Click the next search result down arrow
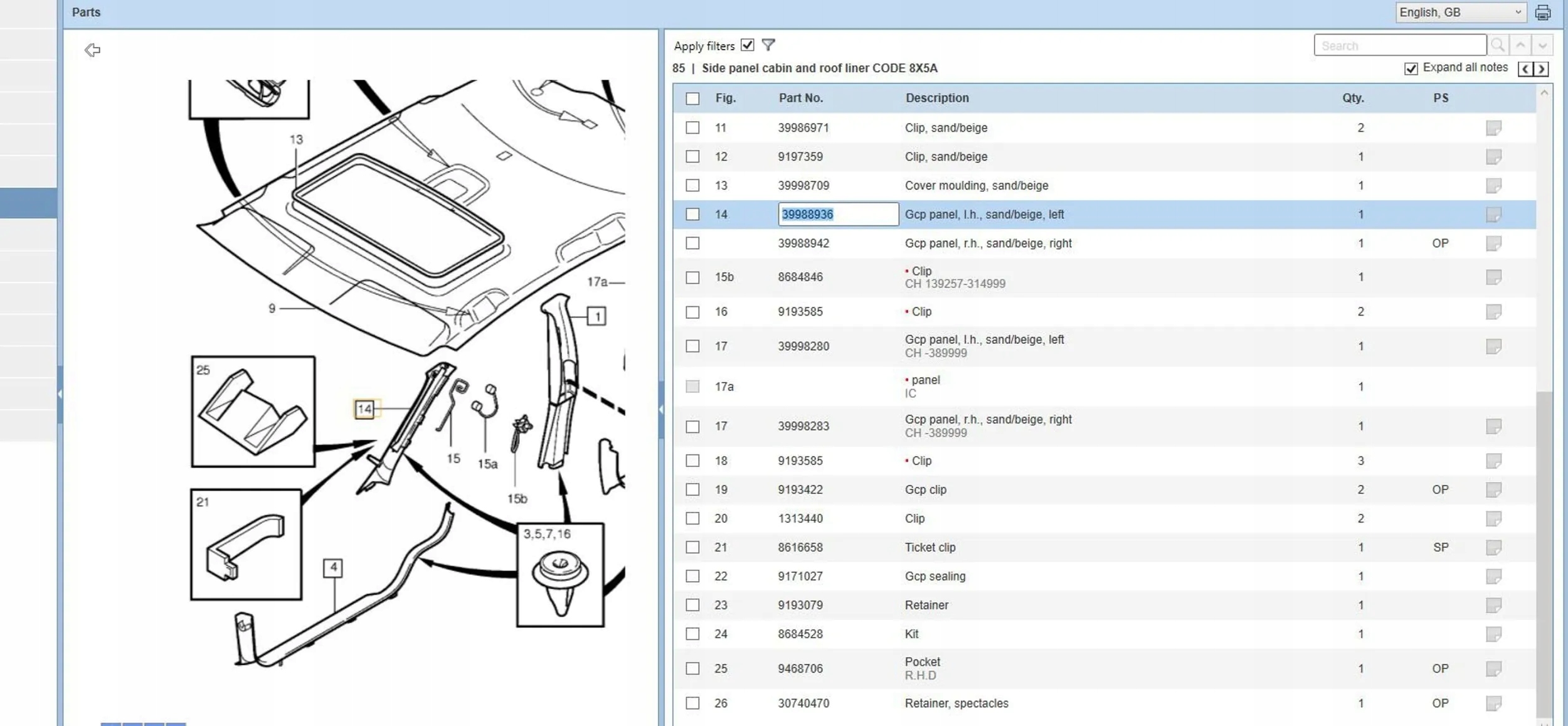 click(1542, 46)
